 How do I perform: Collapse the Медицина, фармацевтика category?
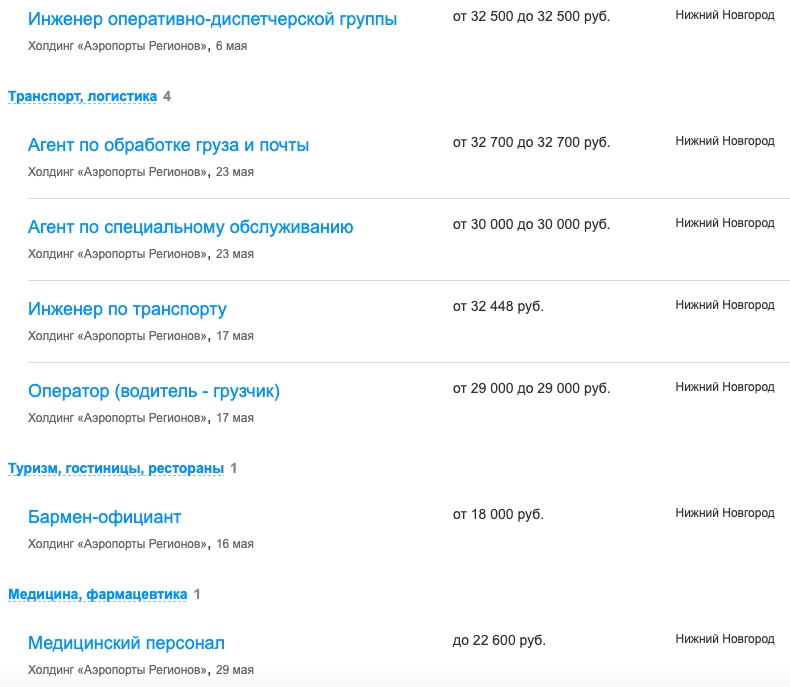pyautogui.click(x=98, y=594)
